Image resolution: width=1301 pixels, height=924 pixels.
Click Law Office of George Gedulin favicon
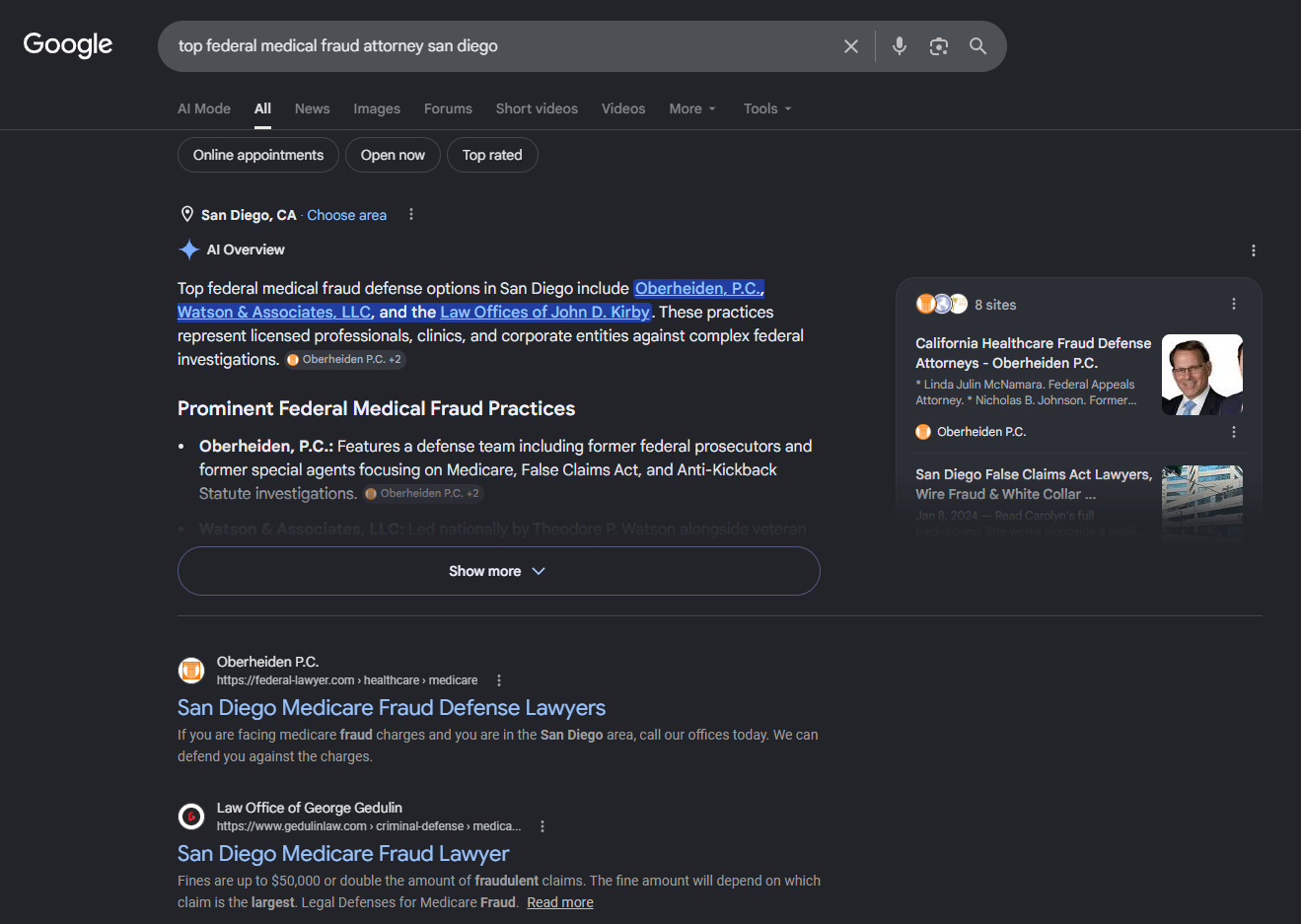point(191,817)
